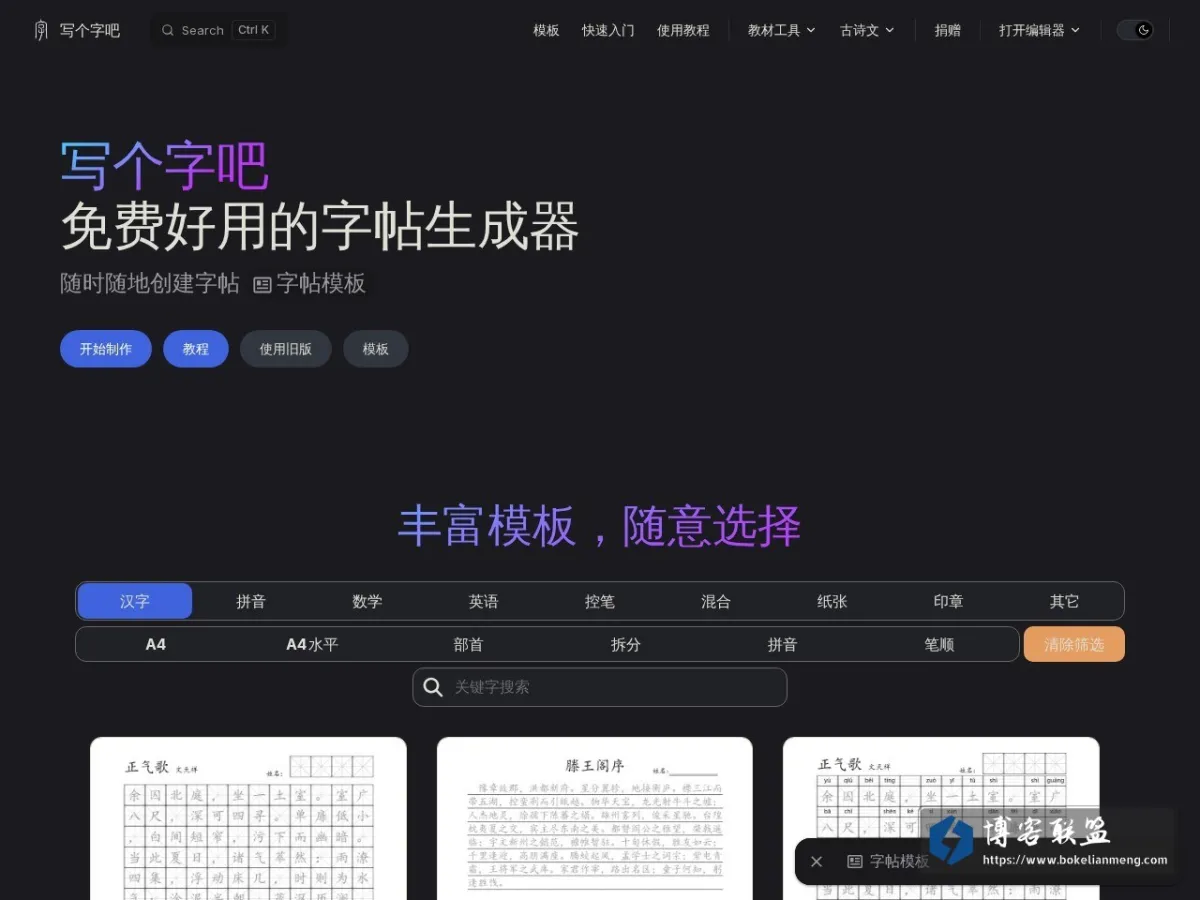Open the 捐赠 navigation link

[948, 30]
